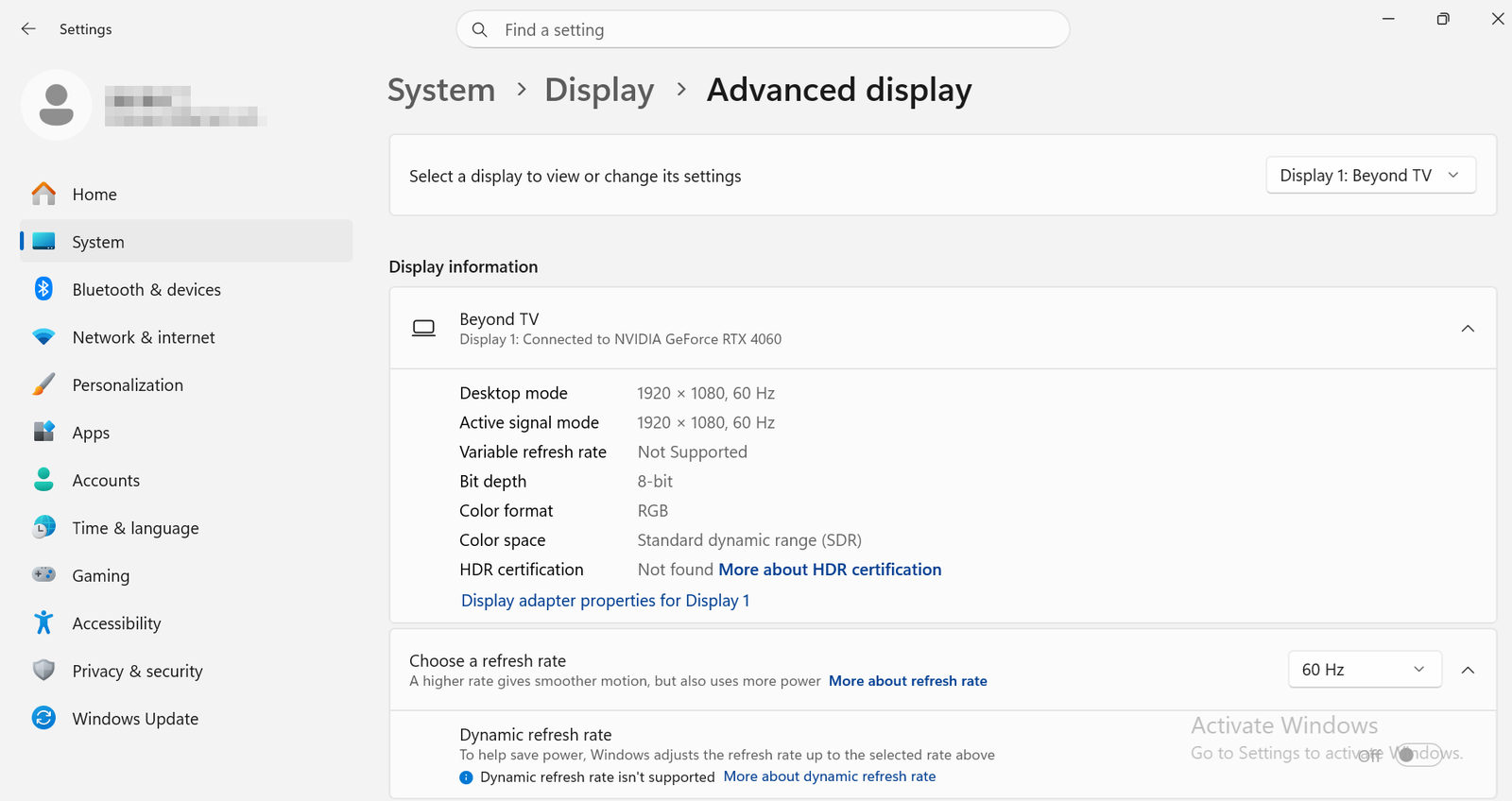Open Bluetooth & devices settings
Image resolution: width=1512 pixels, height=801 pixels.
186,290
